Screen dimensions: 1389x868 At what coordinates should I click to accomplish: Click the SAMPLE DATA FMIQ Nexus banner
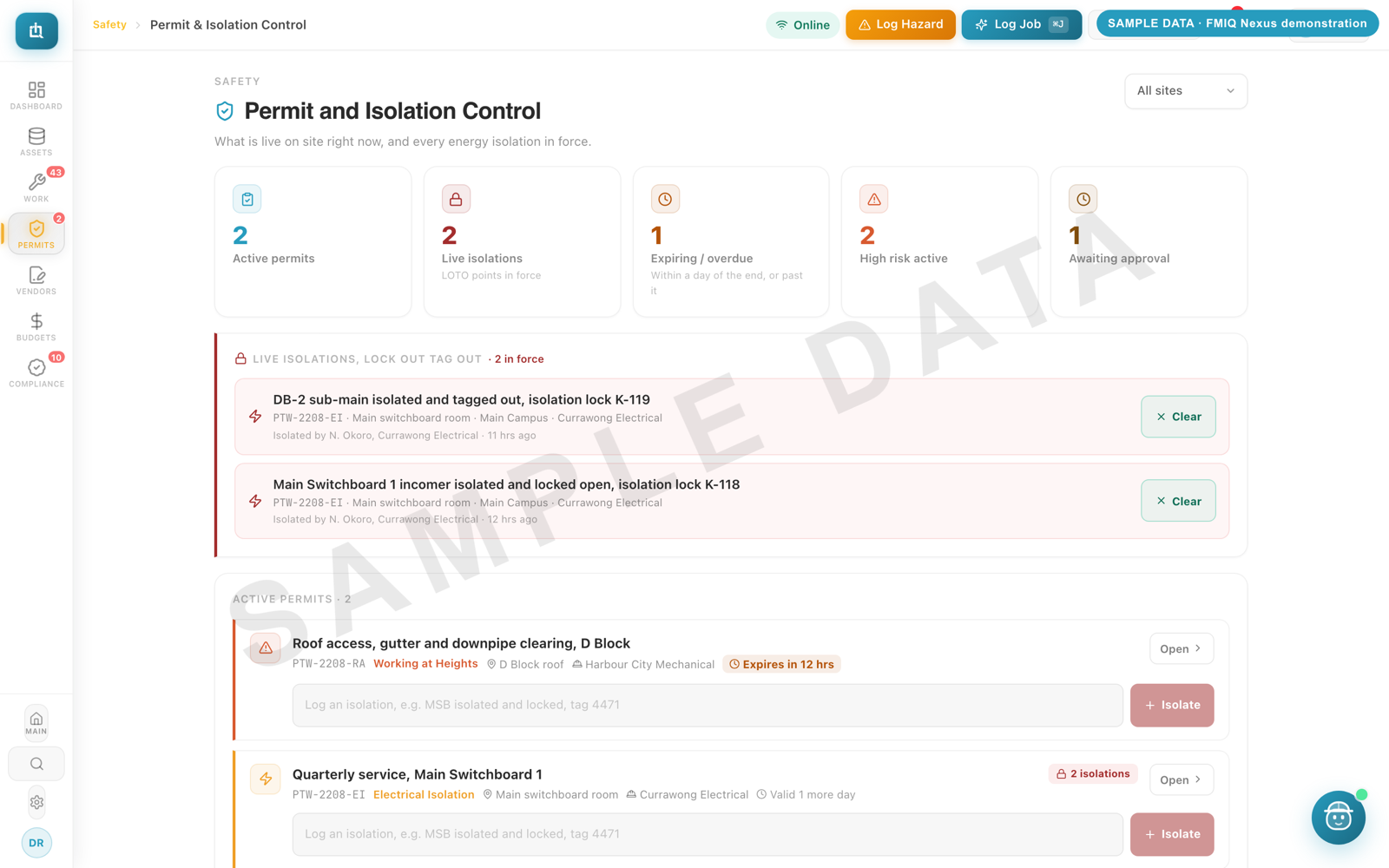[1237, 23]
